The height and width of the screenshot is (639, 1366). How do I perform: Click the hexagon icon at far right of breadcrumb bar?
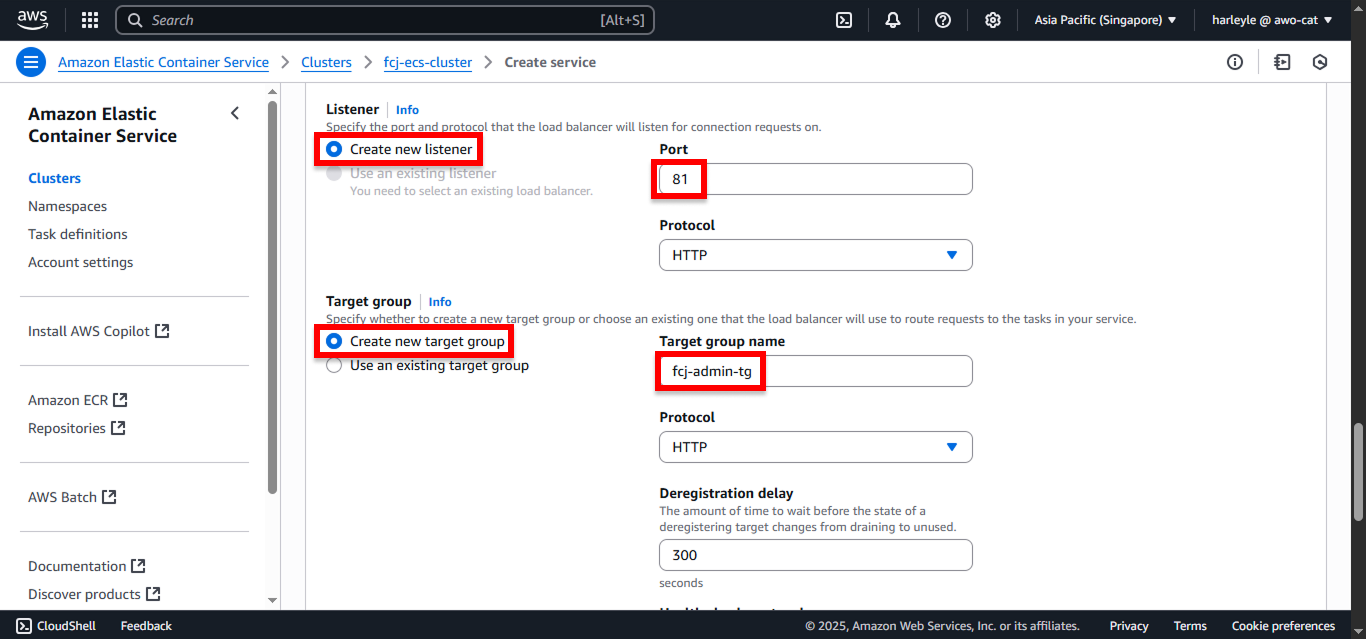(x=1320, y=62)
